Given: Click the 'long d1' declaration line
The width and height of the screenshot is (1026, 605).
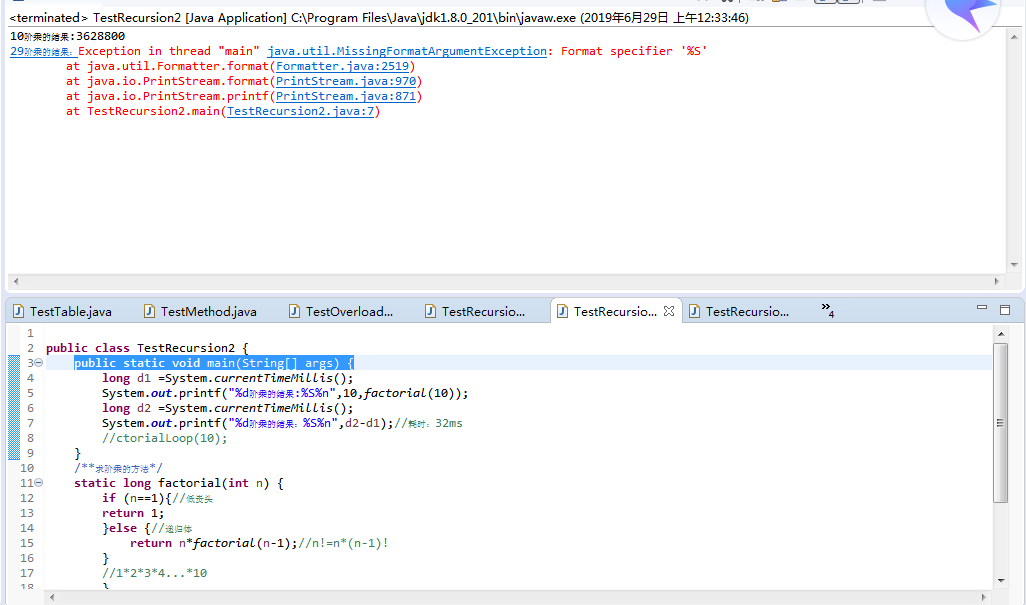Looking at the screenshot, I should pyautogui.click(x=227, y=378).
